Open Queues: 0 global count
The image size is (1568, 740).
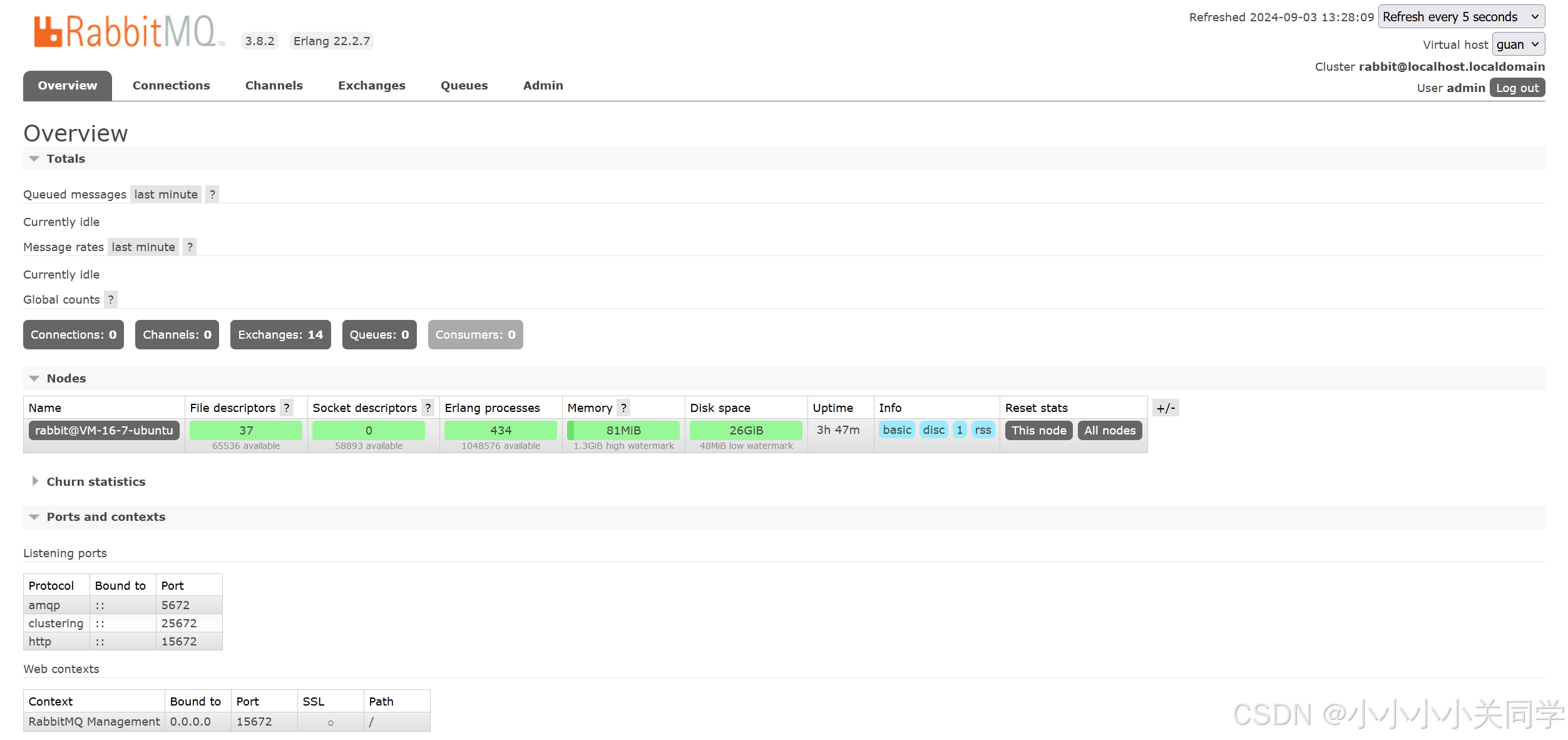[x=379, y=335]
